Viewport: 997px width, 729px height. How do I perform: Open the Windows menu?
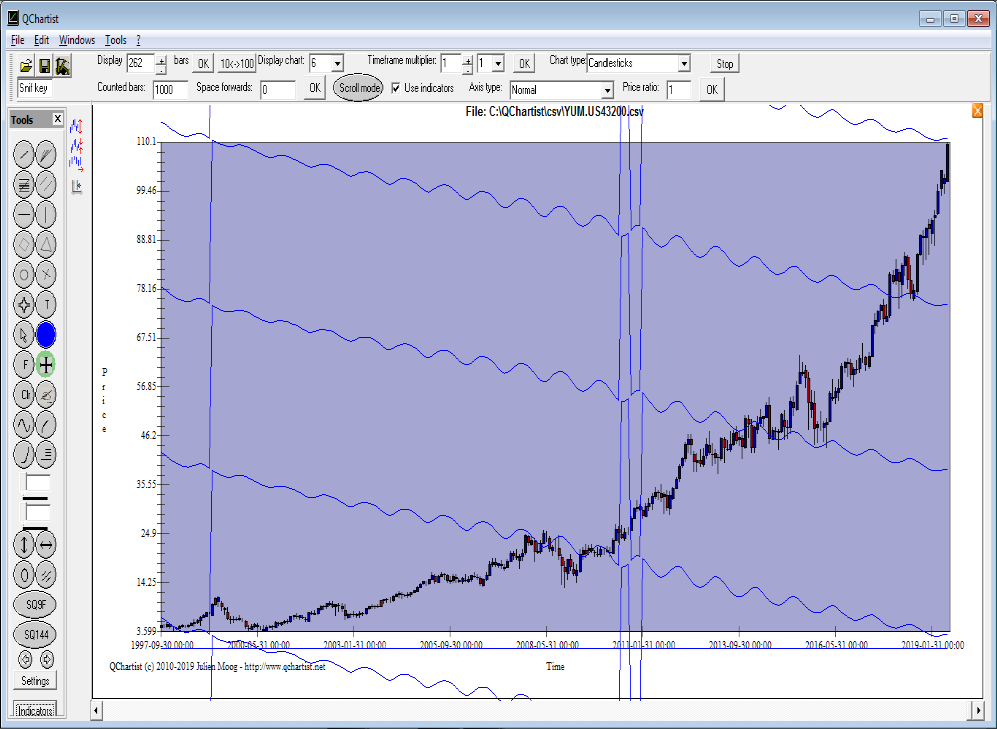[x=77, y=40]
